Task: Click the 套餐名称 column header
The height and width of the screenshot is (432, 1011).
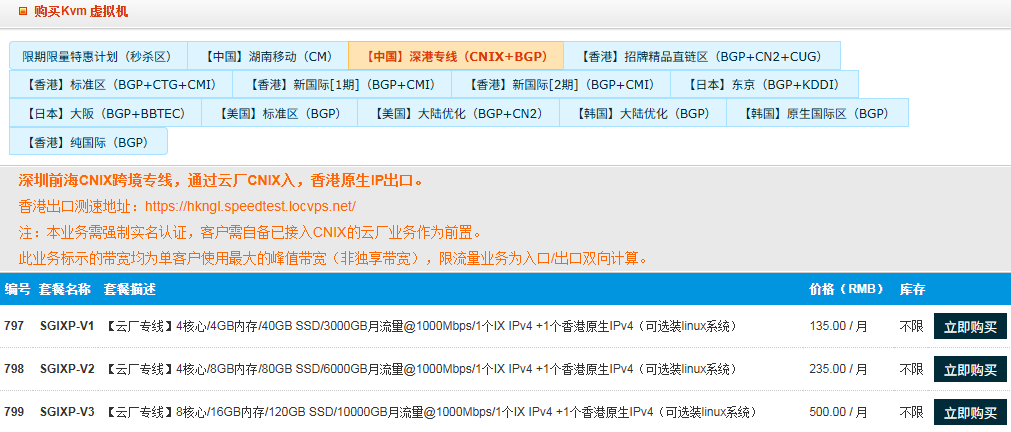Action: [x=65, y=290]
